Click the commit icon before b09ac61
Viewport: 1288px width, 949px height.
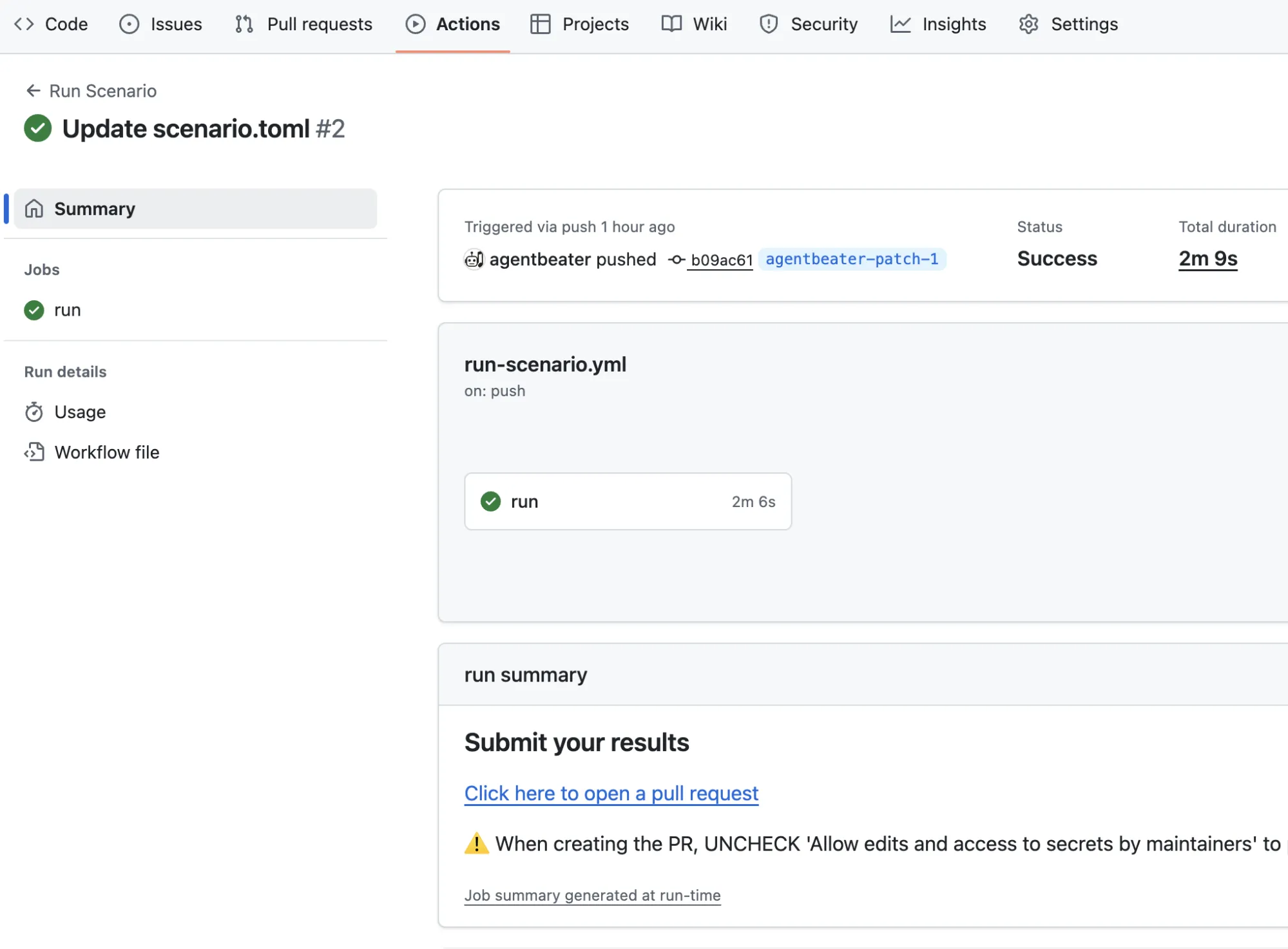(677, 259)
